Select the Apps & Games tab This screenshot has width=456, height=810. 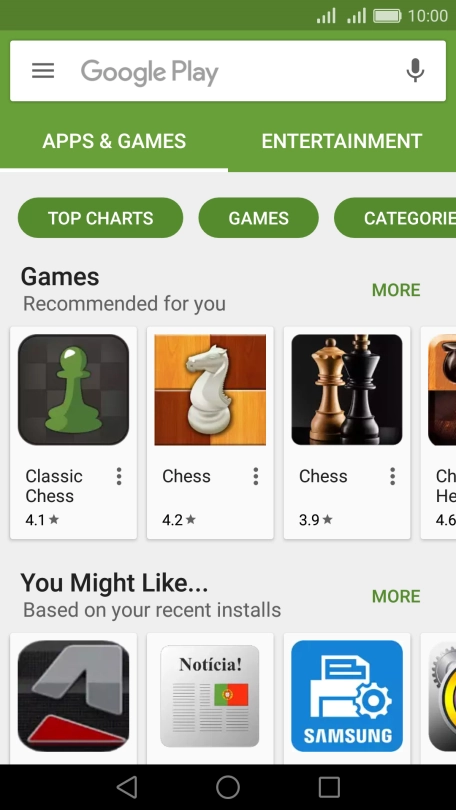(114, 141)
